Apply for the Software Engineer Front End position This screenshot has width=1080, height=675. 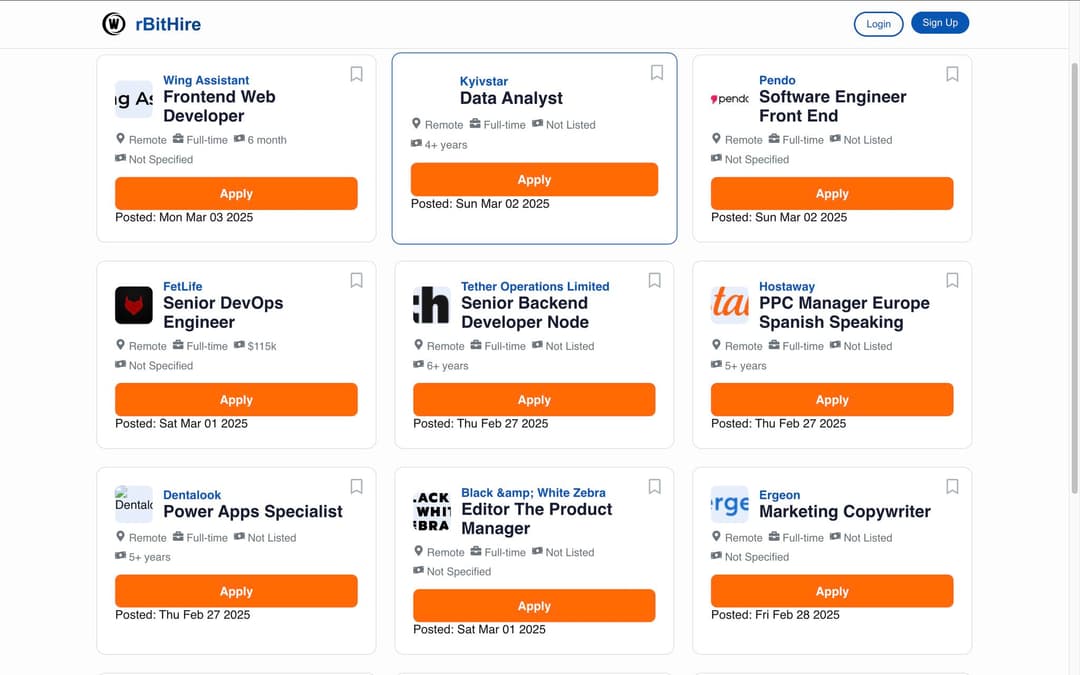(x=832, y=193)
